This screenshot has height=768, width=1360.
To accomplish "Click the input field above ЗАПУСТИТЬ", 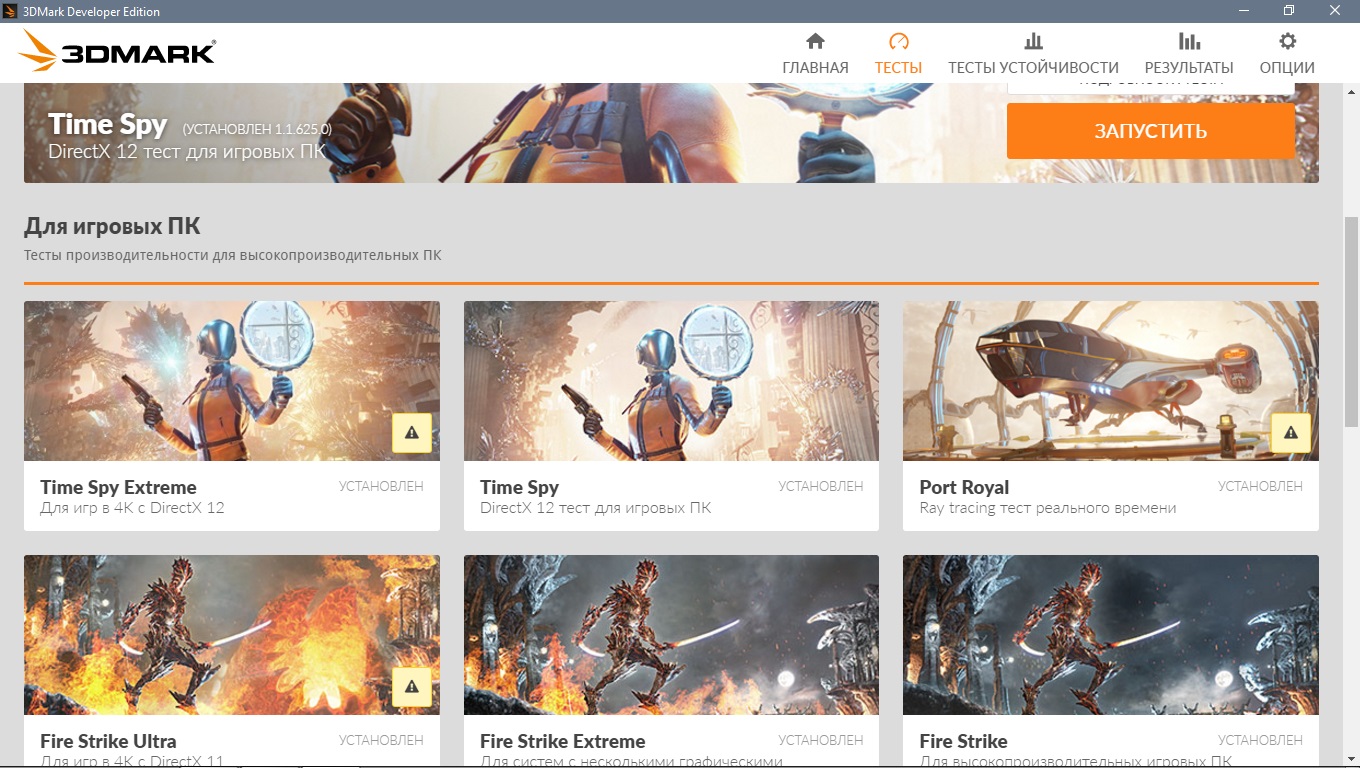I will (x=1150, y=88).
